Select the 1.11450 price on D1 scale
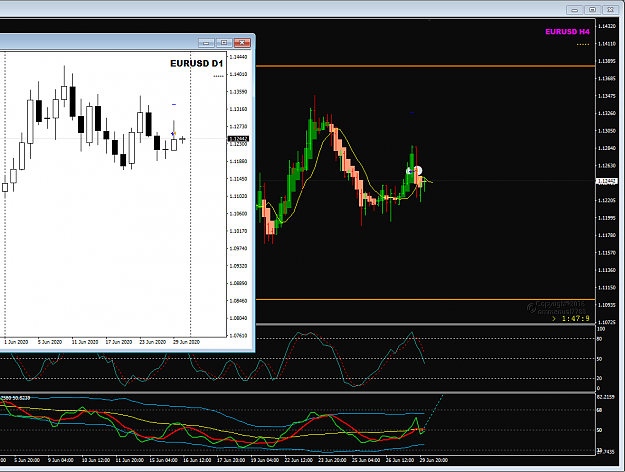Screen dimensions: 625x472 pos(238,179)
